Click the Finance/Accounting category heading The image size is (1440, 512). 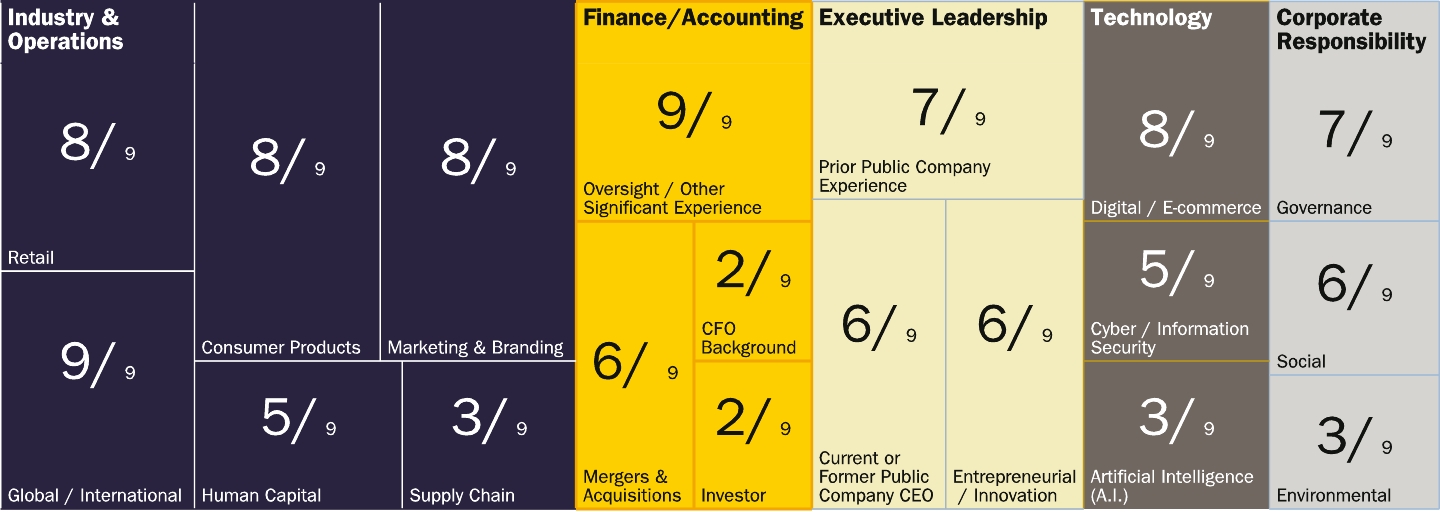(x=693, y=18)
